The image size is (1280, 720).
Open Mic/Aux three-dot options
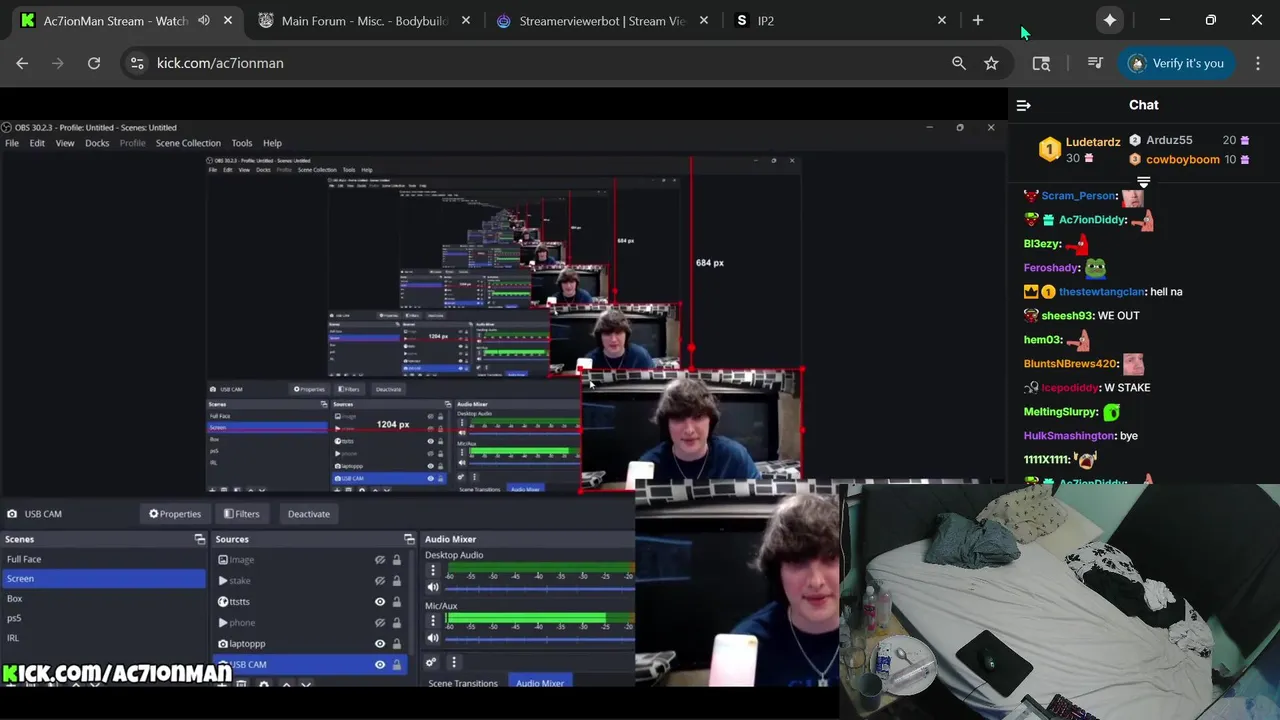coord(433,621)
